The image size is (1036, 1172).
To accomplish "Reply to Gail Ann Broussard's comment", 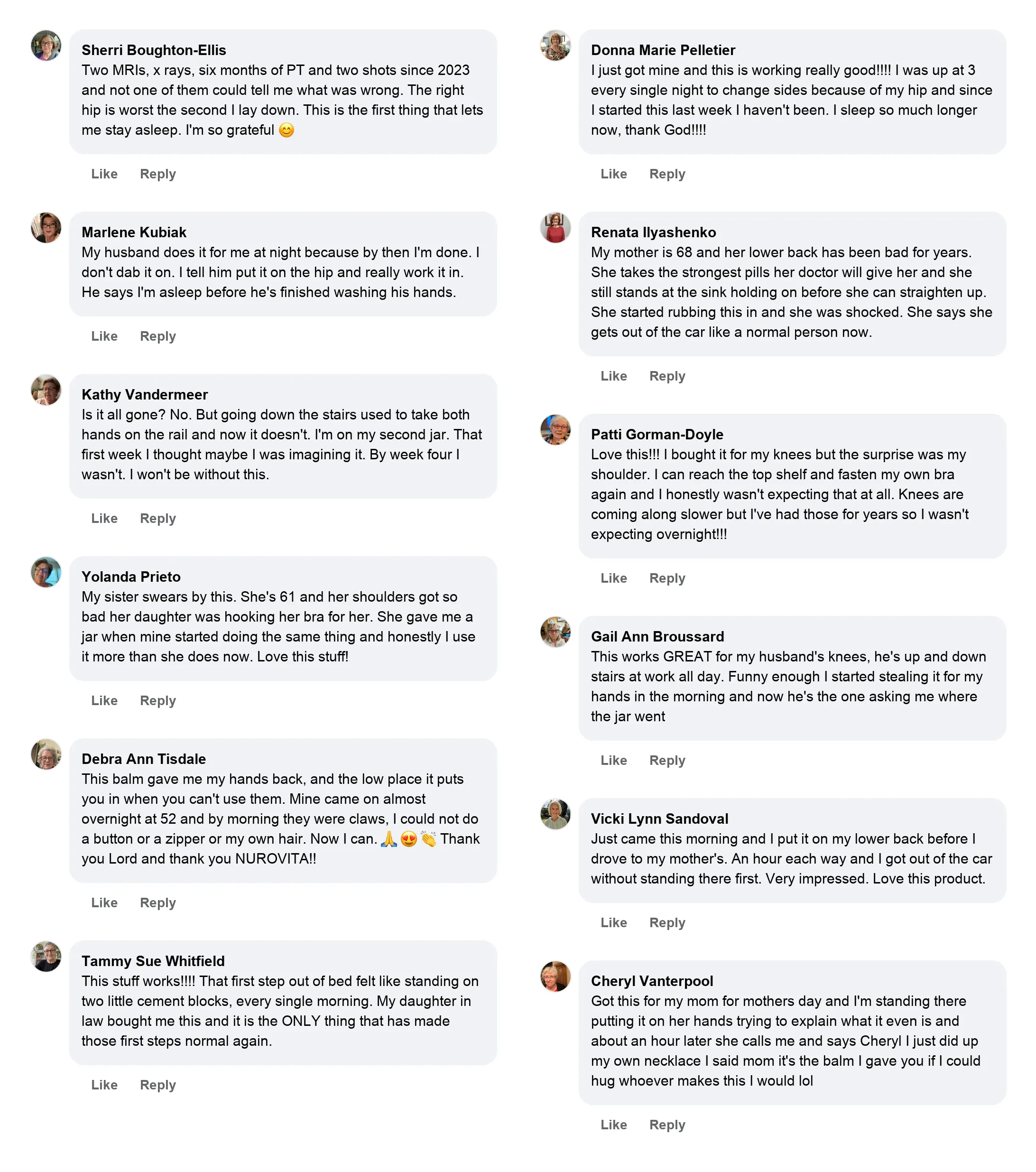I will click(667, 760).
